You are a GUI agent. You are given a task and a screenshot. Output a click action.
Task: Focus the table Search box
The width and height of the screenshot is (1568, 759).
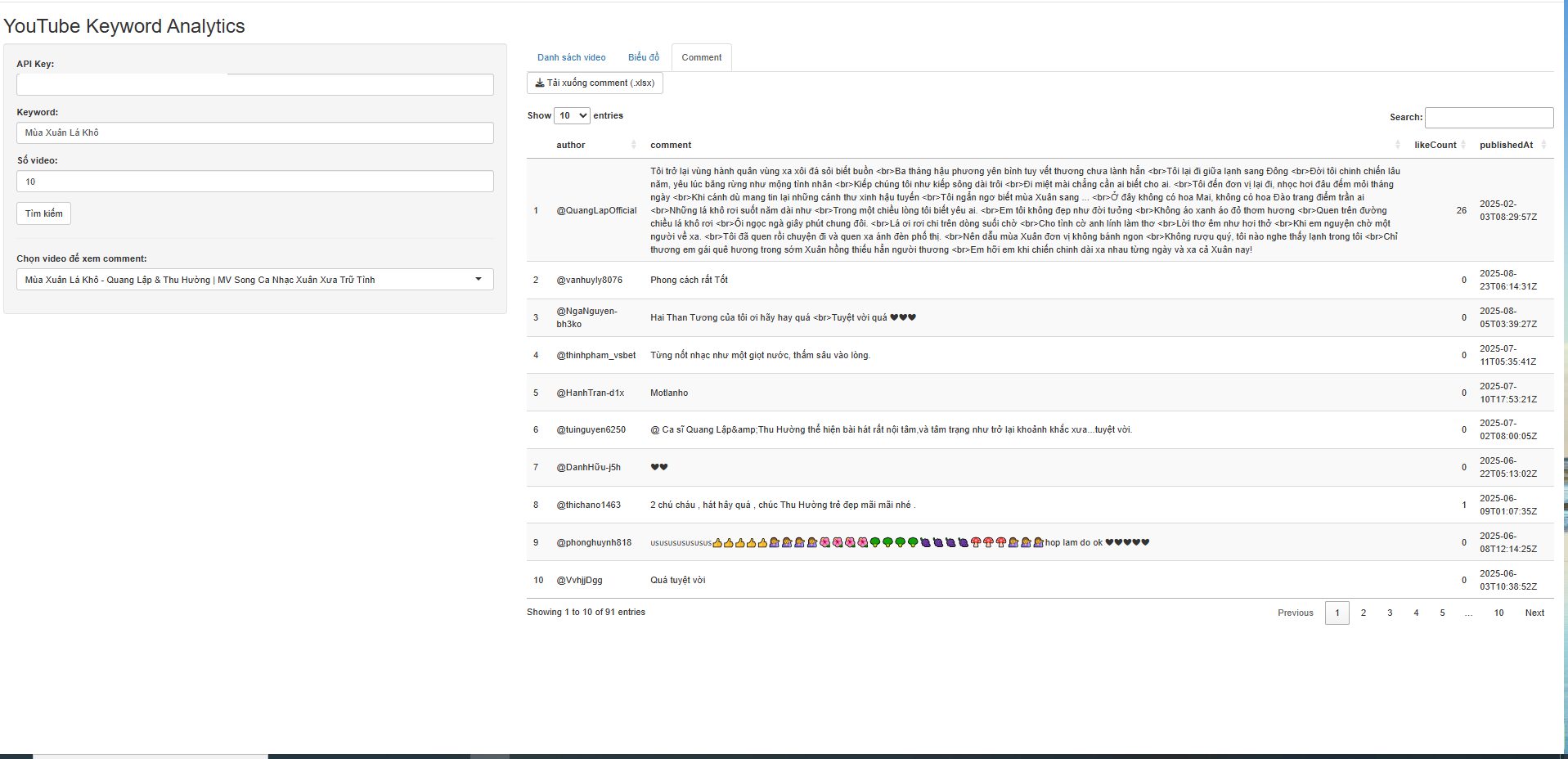coord(1488,118)
